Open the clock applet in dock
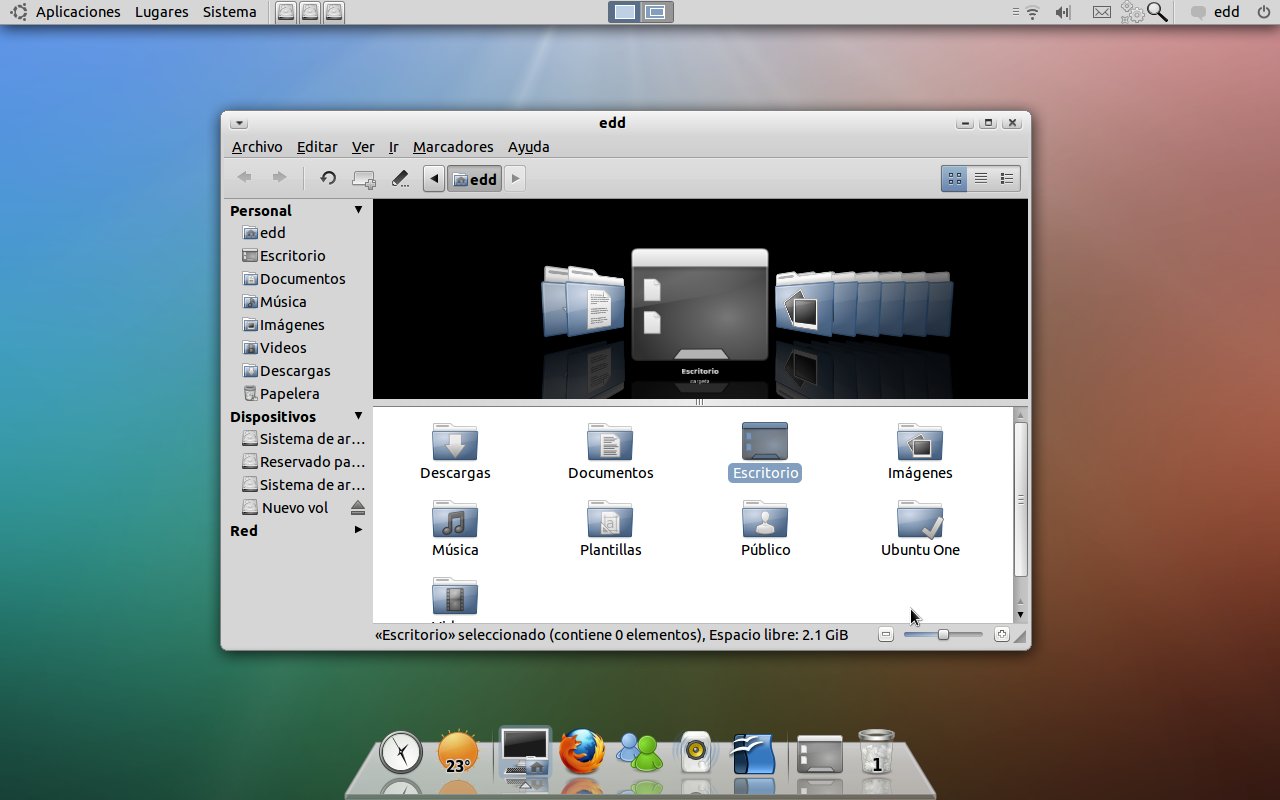The height and width of the screenshot is (800, 1280). click(x=401, y=752)
